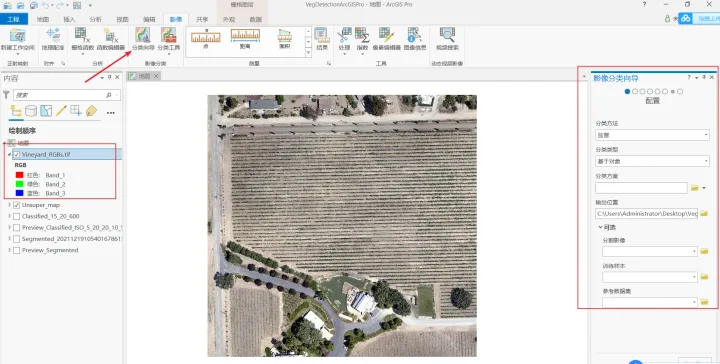Open the Pixel Editor (像素编辑器)

(387, 39)
